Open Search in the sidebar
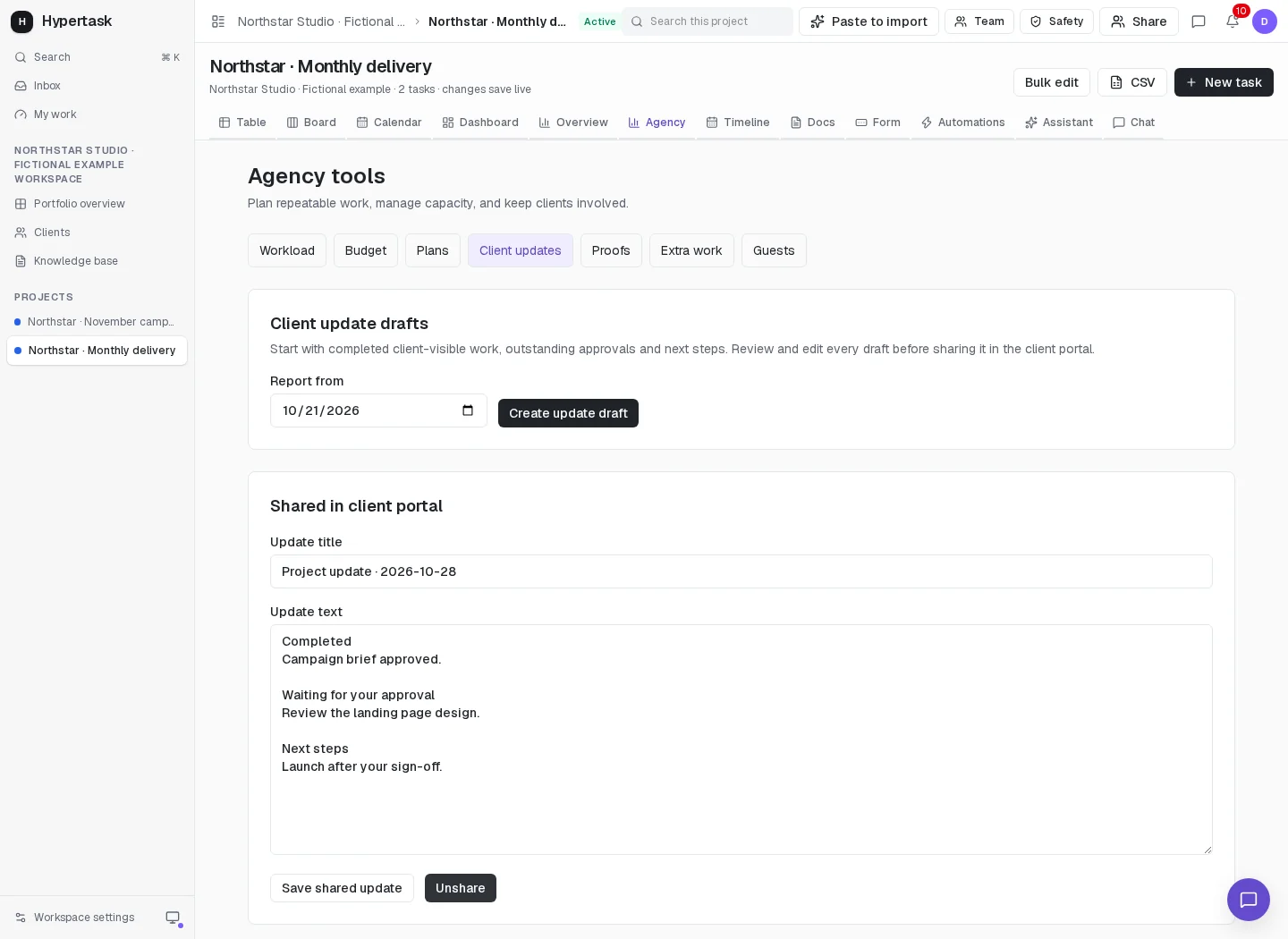The image size is (1288, 939). point(97,57)
